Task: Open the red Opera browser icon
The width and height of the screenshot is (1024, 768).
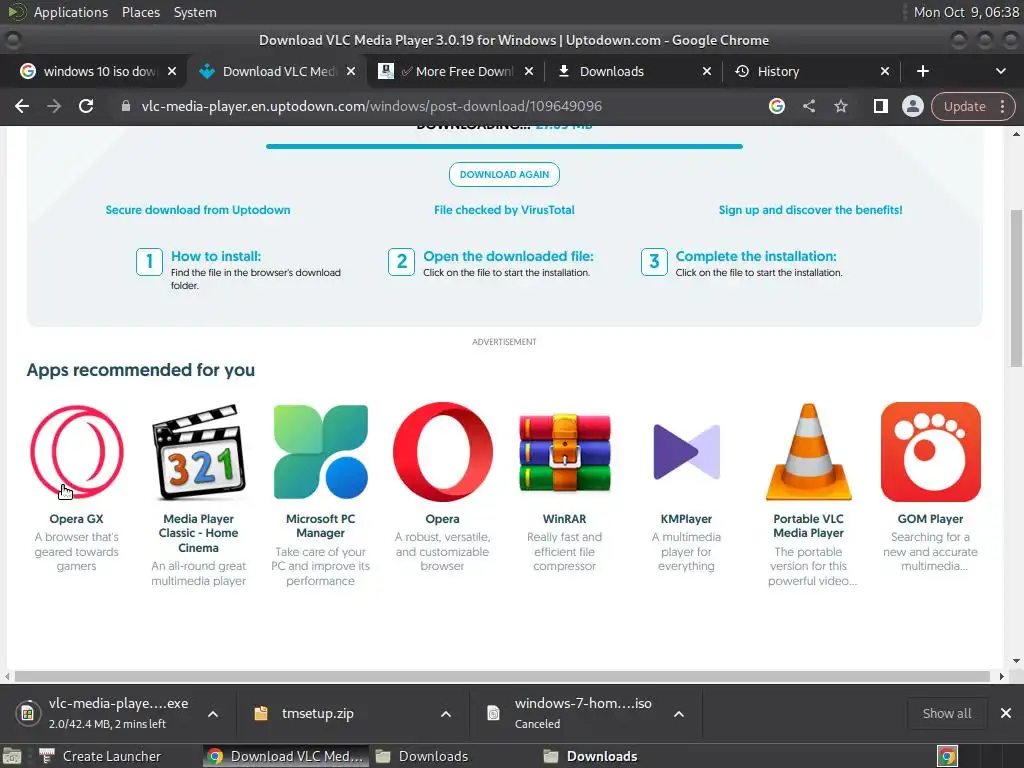Action: pyautogui.click(x=443, y=452)
